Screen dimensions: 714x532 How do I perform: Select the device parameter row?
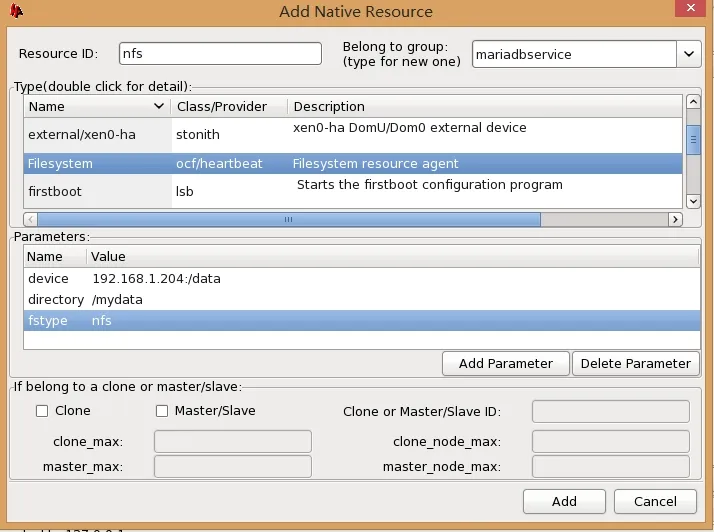tap(362, 279)
